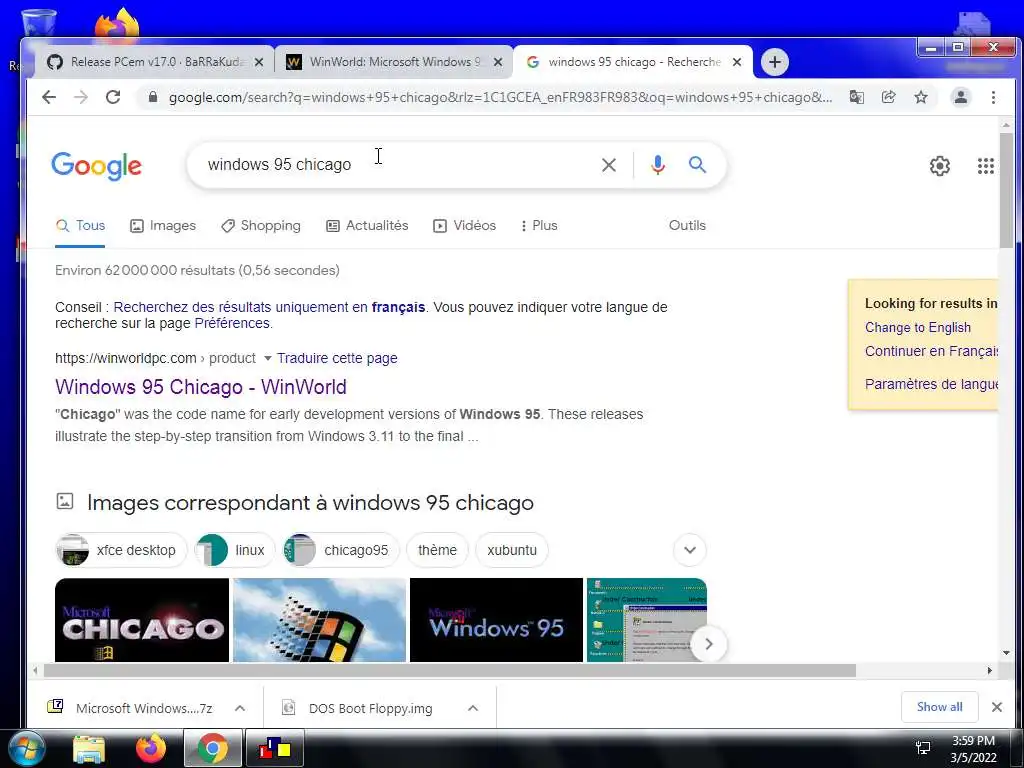View site security lock information
The width and height of the screenshot is (1024, 768).
click(x=153, y=97)
